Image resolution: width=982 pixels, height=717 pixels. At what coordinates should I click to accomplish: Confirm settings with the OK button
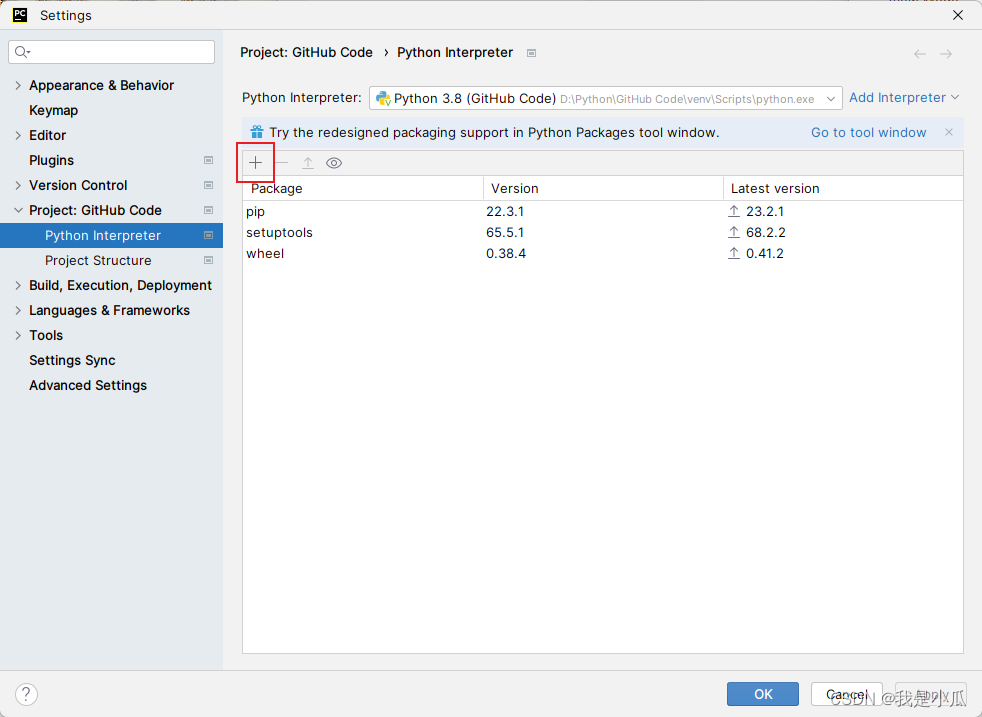762,694
